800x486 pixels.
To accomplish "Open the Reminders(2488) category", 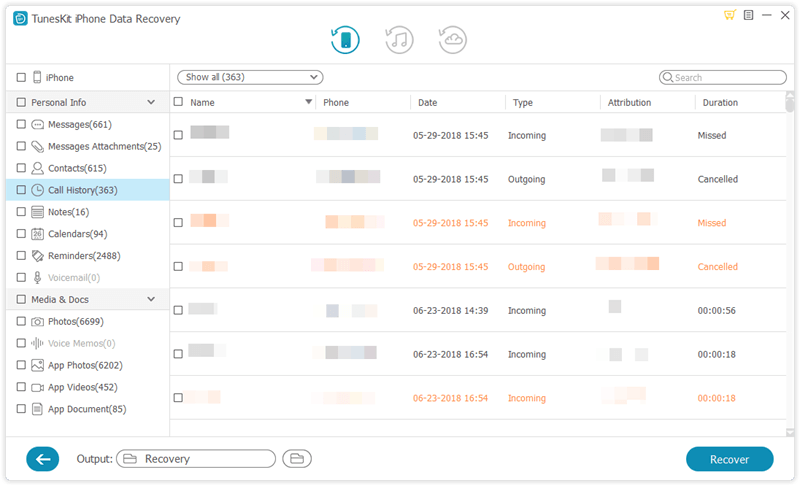I will pos(84,256).
